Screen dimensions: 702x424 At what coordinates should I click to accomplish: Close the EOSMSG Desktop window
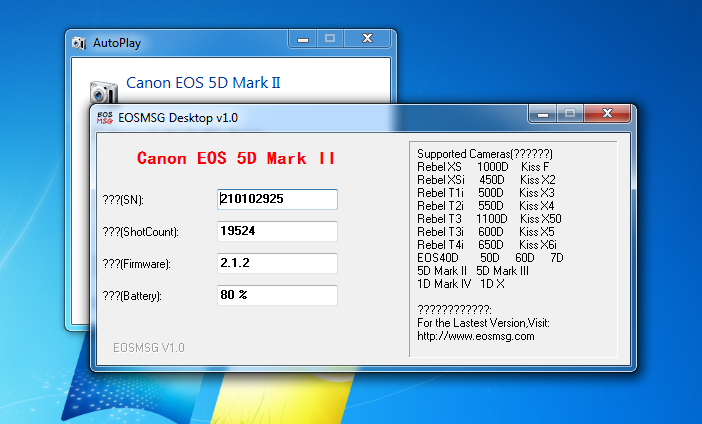point(607,114)
